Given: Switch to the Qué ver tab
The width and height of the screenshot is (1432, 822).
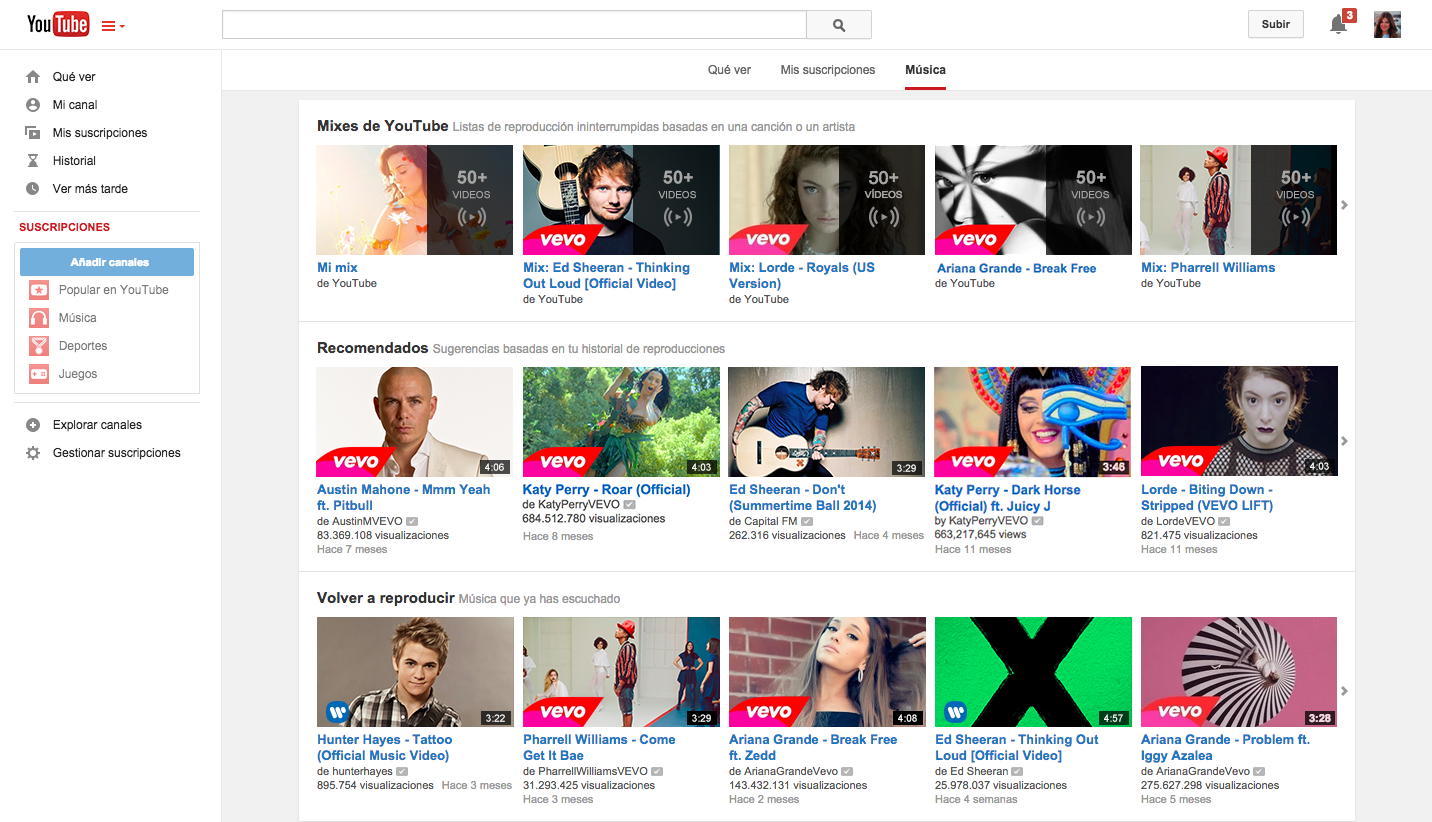Looking at the screenshot, I should (x=729, y=70).
